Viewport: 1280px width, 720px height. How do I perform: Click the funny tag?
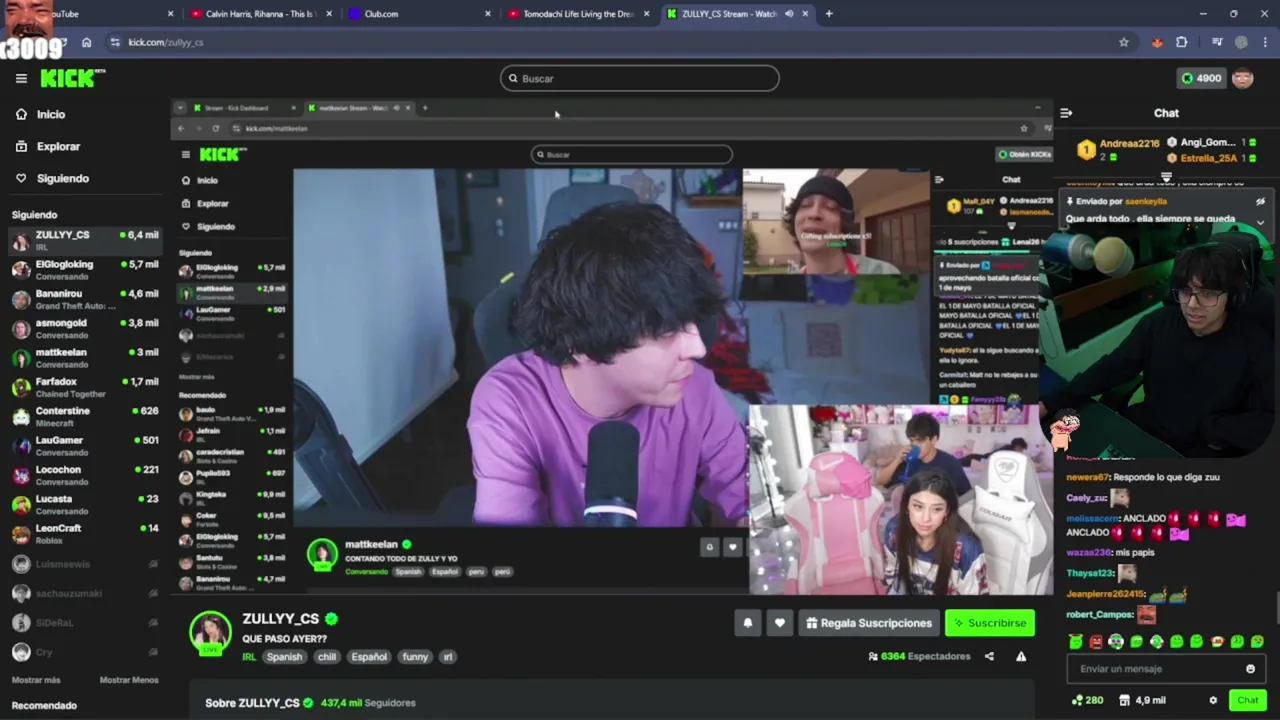415,657
